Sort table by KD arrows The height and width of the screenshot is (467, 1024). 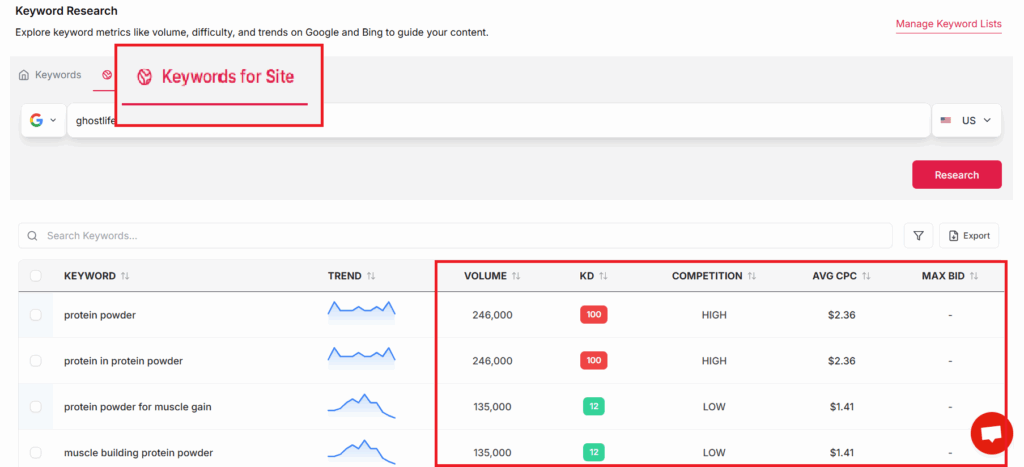[603, 276]
